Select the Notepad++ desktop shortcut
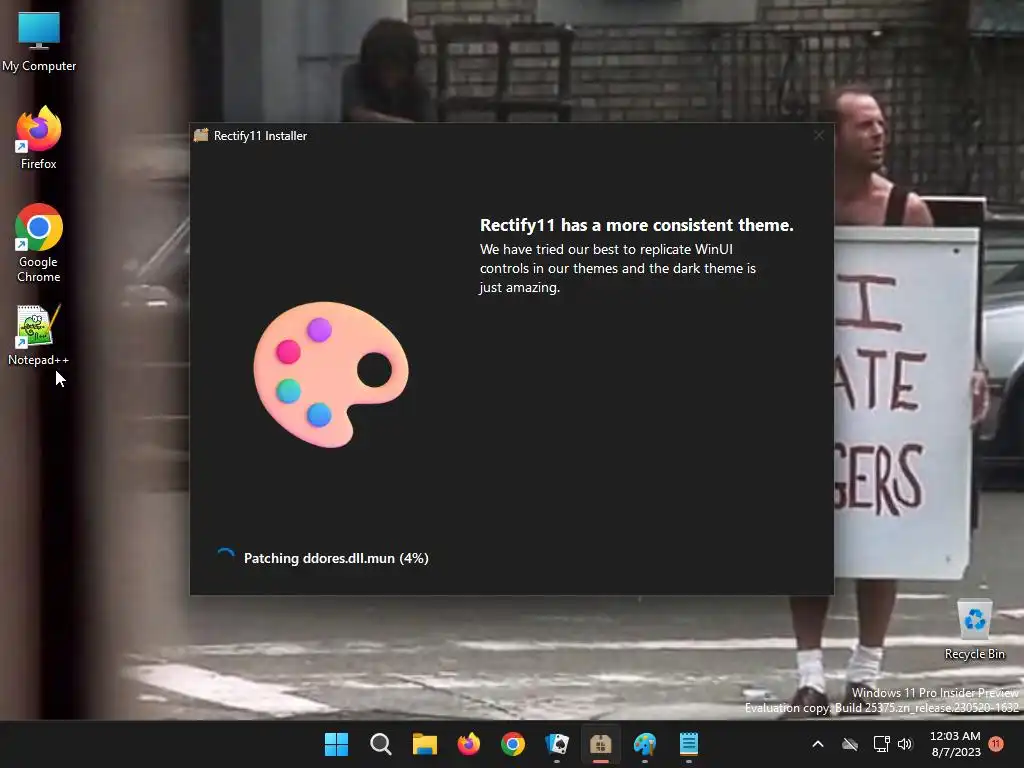This screenshot has height=768, width=1024. pos(39,335)
